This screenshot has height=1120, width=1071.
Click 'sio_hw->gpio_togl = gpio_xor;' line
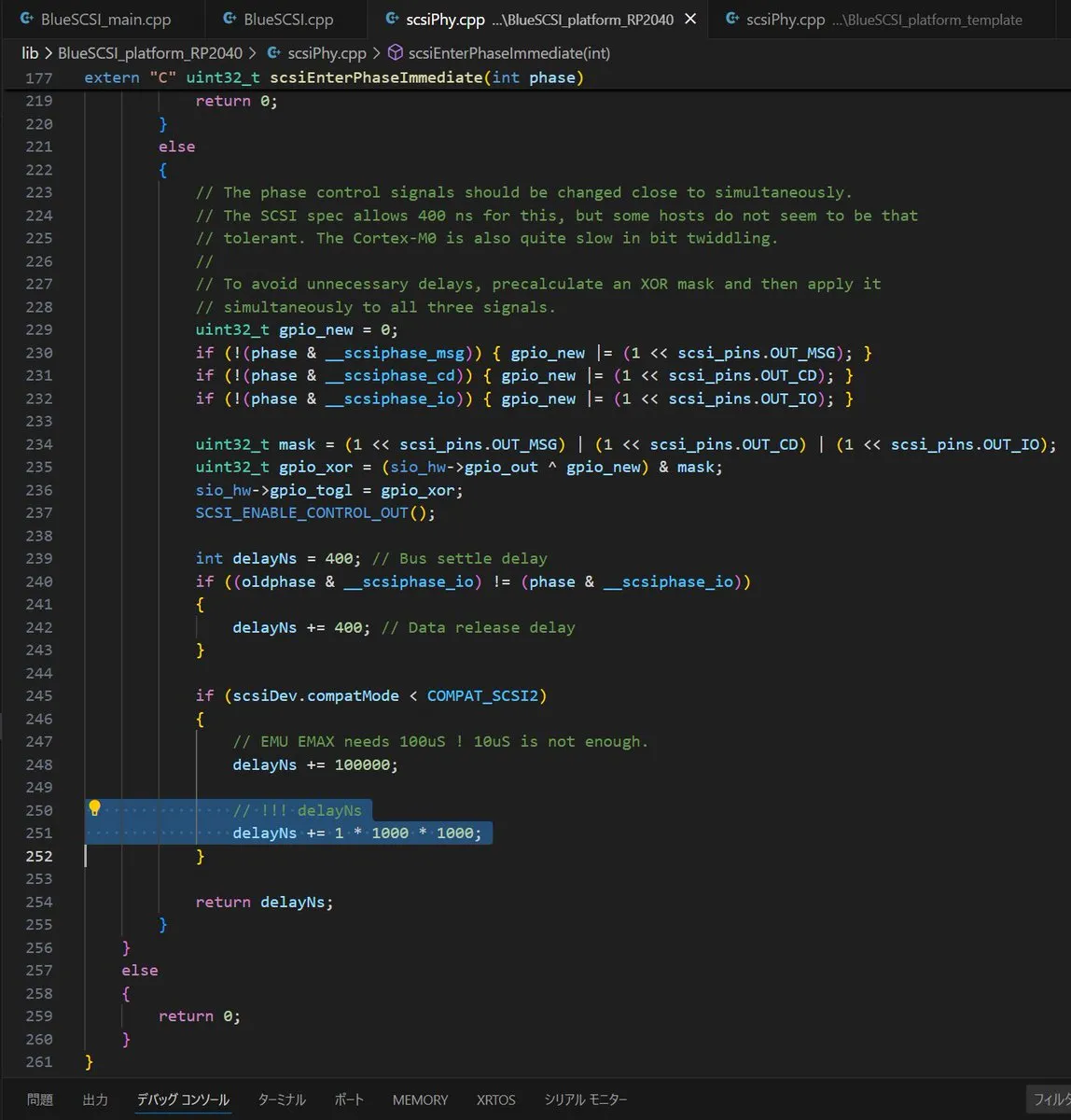pyautogui.click(x=329, y=490)
